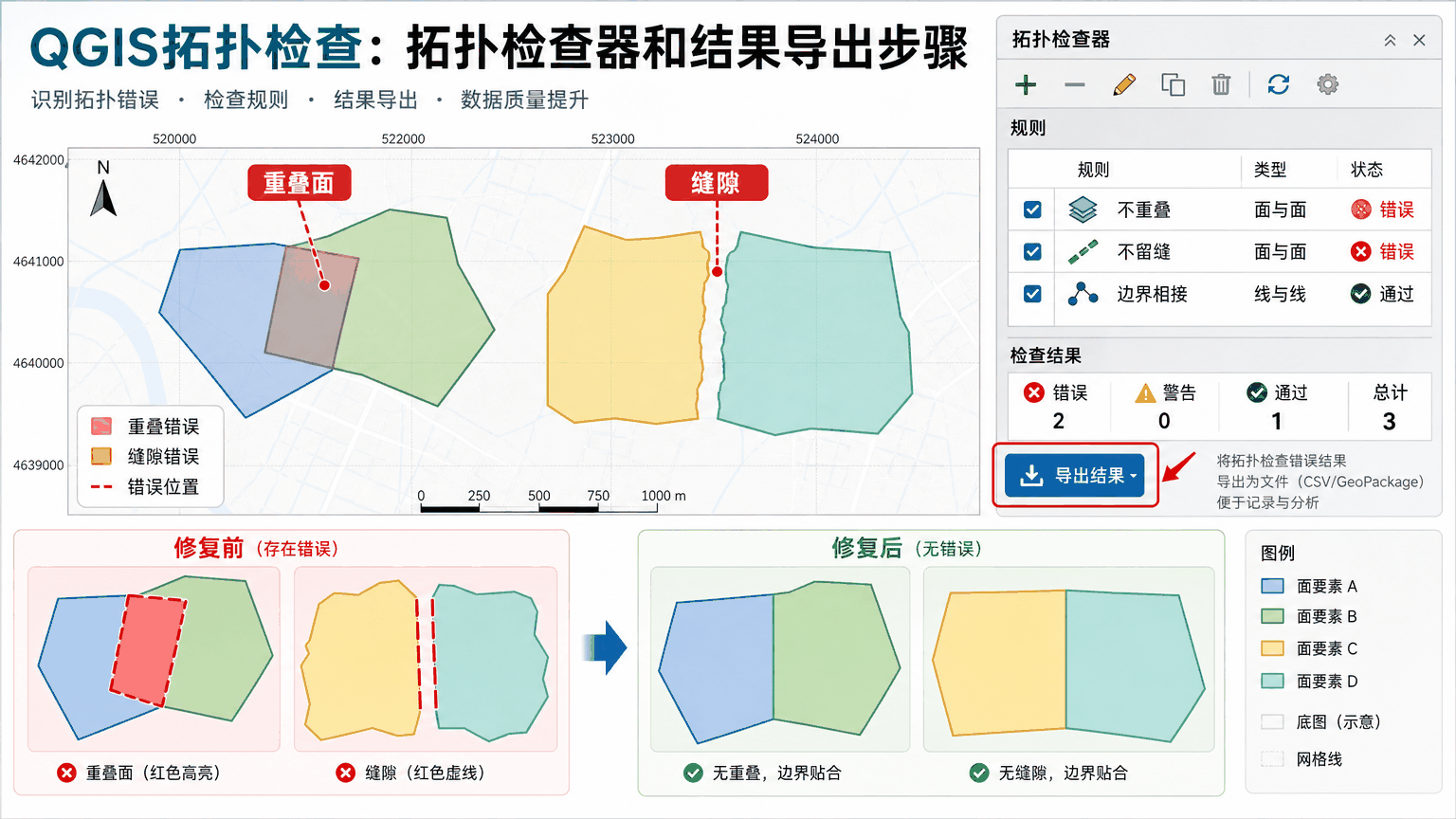Click the overlap error region on map

[312, 307]
